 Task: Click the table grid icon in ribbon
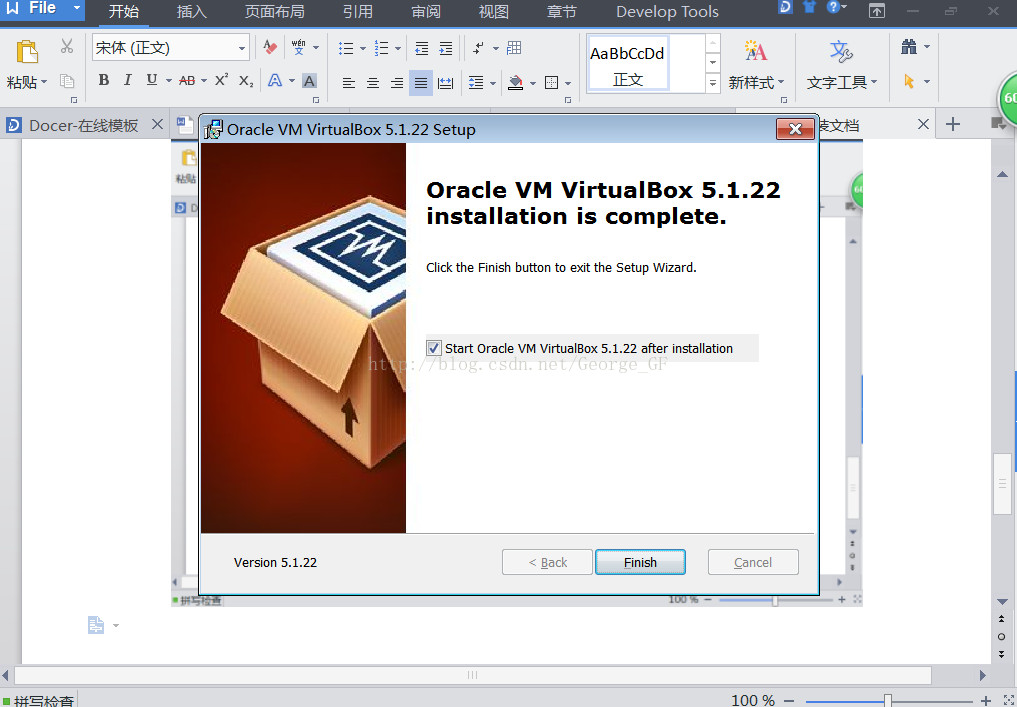pos(514,47)
